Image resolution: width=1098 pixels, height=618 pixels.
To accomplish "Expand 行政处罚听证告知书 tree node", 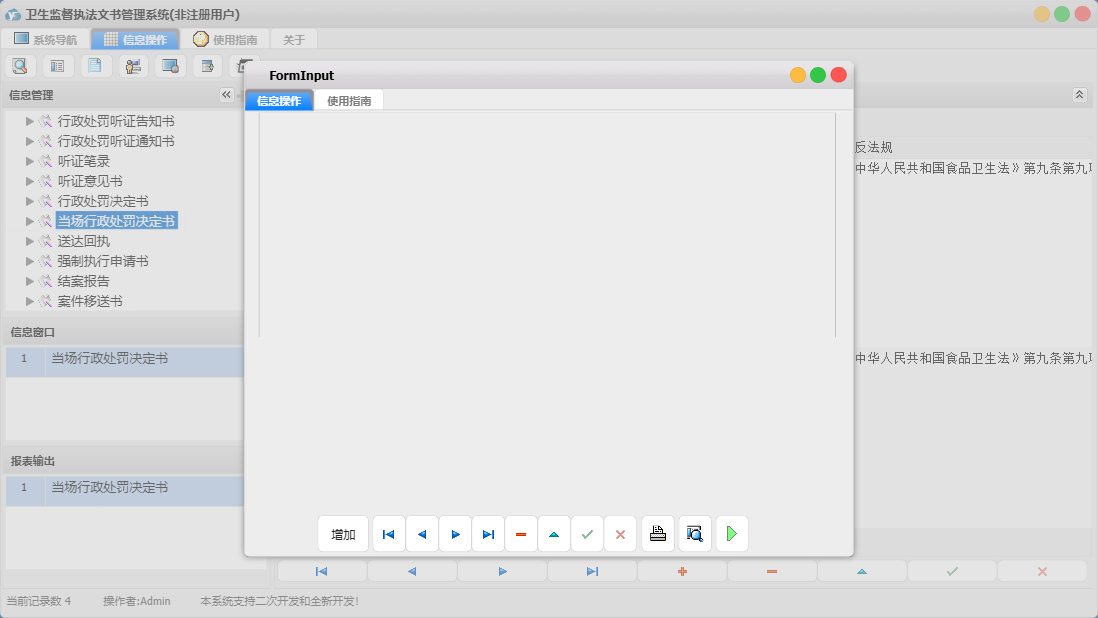I will click(29, 121).
